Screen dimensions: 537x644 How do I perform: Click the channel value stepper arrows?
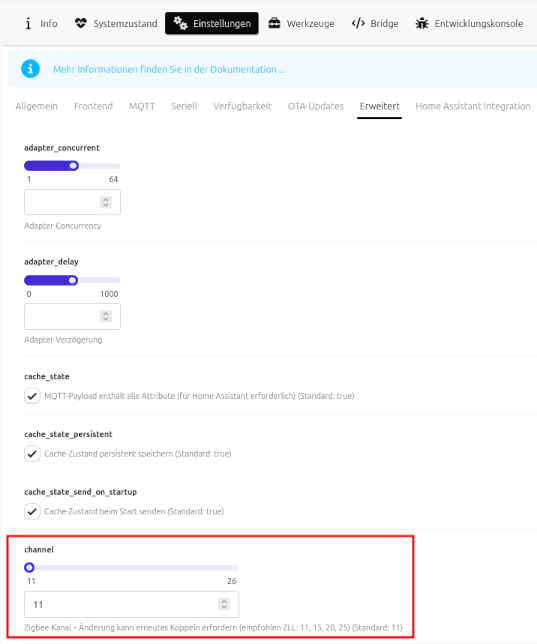pyautogui.click(x=224, y=604)
